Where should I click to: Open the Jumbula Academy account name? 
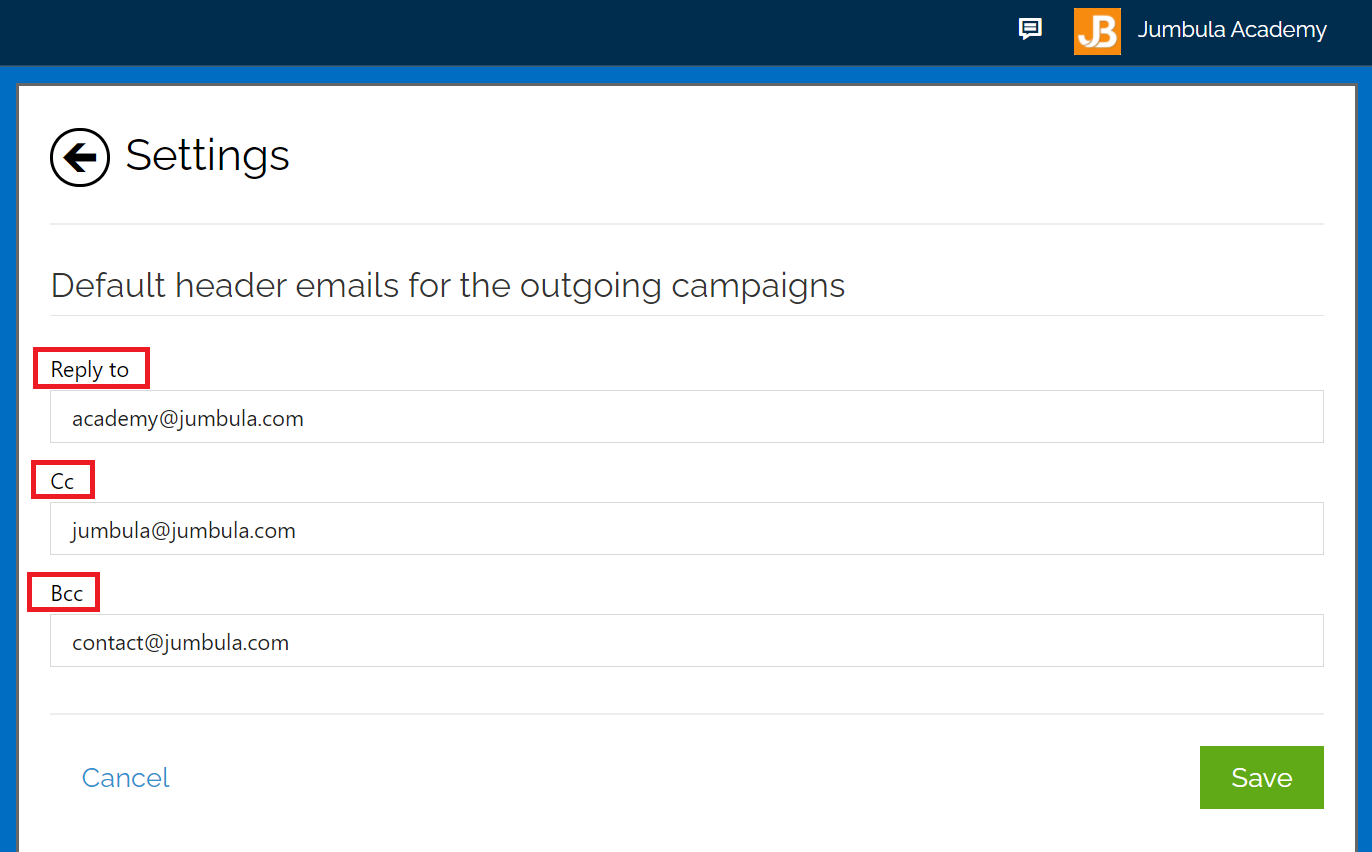1232,30
